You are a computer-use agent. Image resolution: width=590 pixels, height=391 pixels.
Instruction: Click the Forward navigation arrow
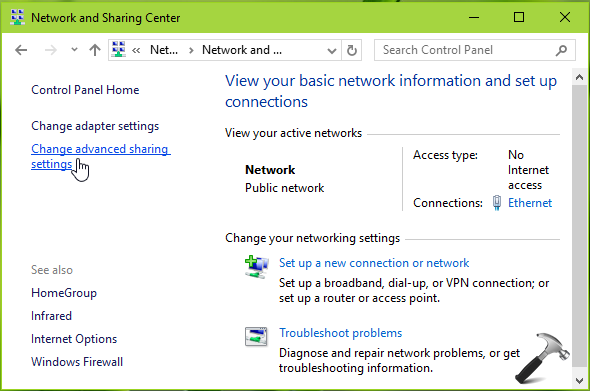point(51,50)
